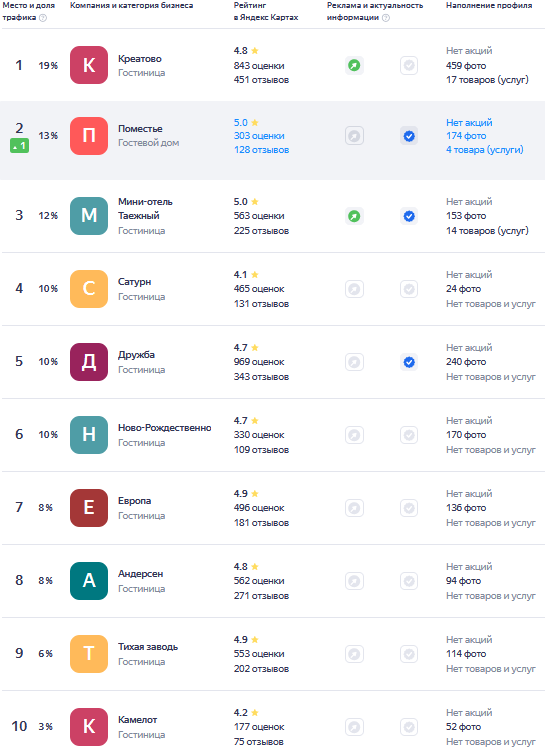Click the Камелот avatar icon

coord(89,727)
